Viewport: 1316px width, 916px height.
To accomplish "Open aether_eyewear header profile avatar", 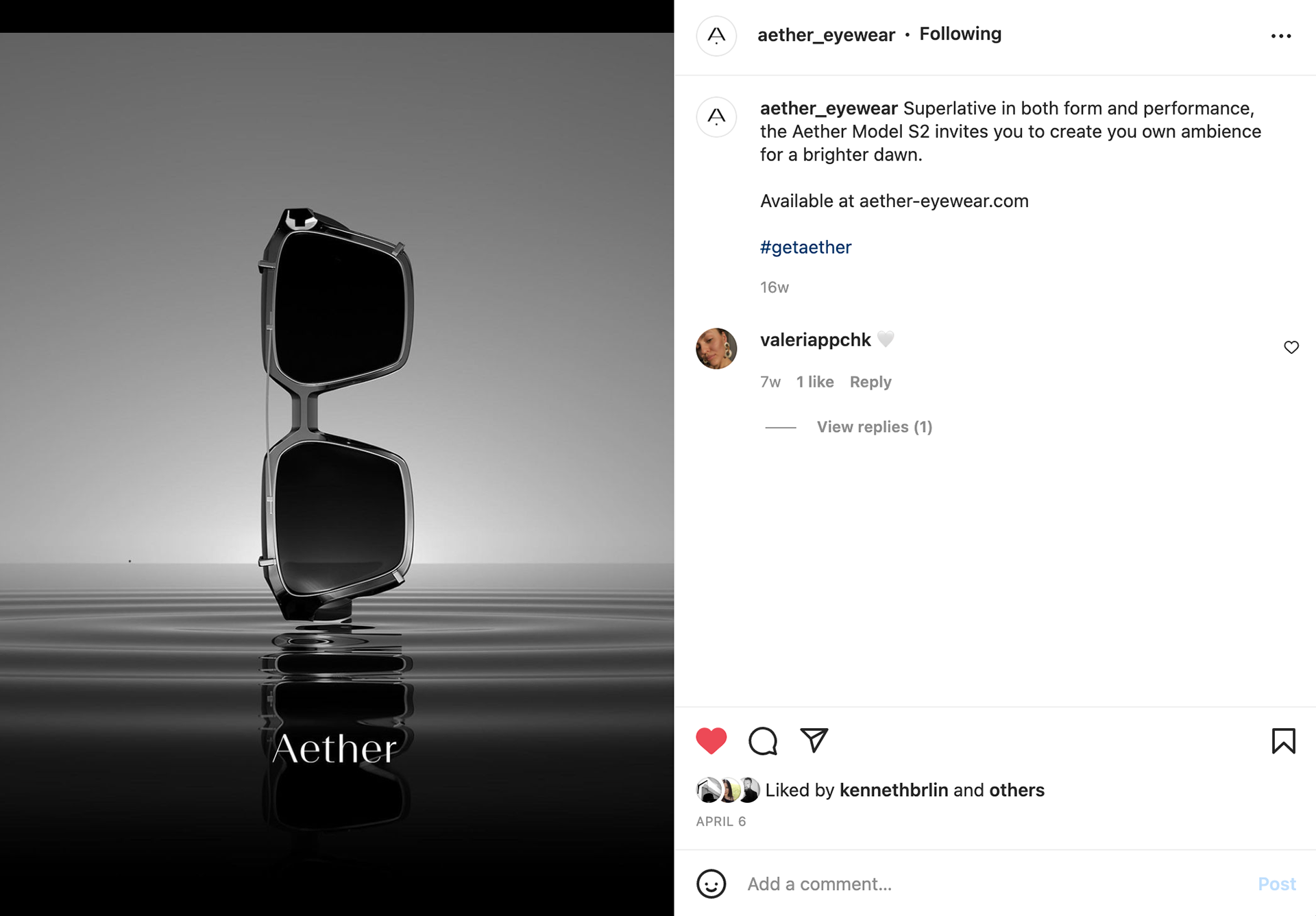I will pyautogui.click(x=716, y=36).
